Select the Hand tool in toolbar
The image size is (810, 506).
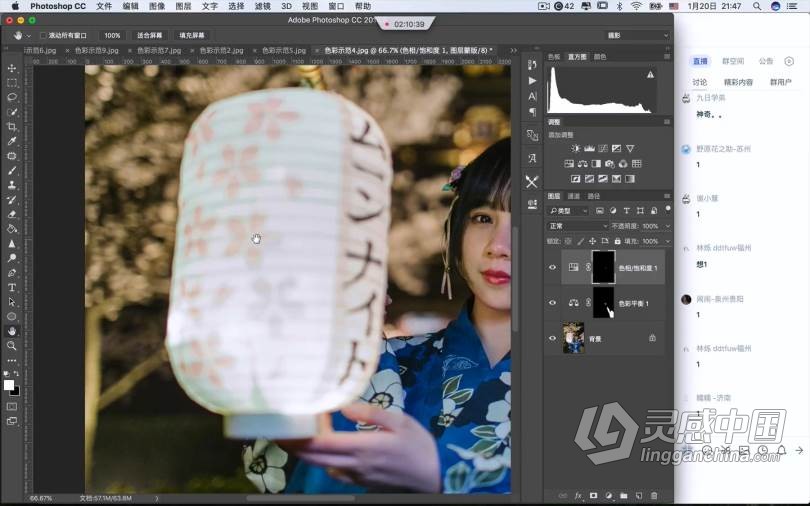coord(11,331)
